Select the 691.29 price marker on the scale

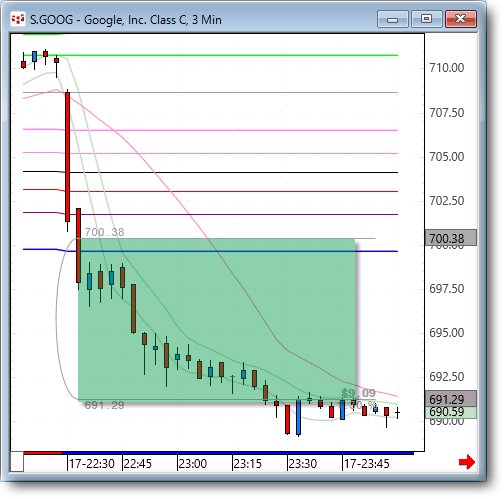point(451,399)
